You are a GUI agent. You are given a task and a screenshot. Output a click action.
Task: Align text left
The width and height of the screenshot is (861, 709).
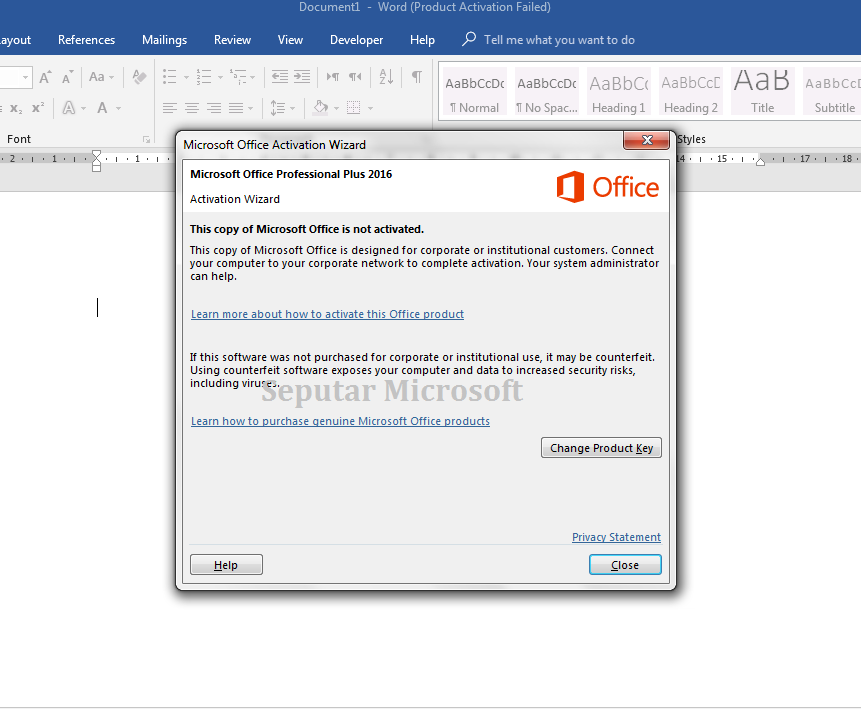[x=170, y=108]
